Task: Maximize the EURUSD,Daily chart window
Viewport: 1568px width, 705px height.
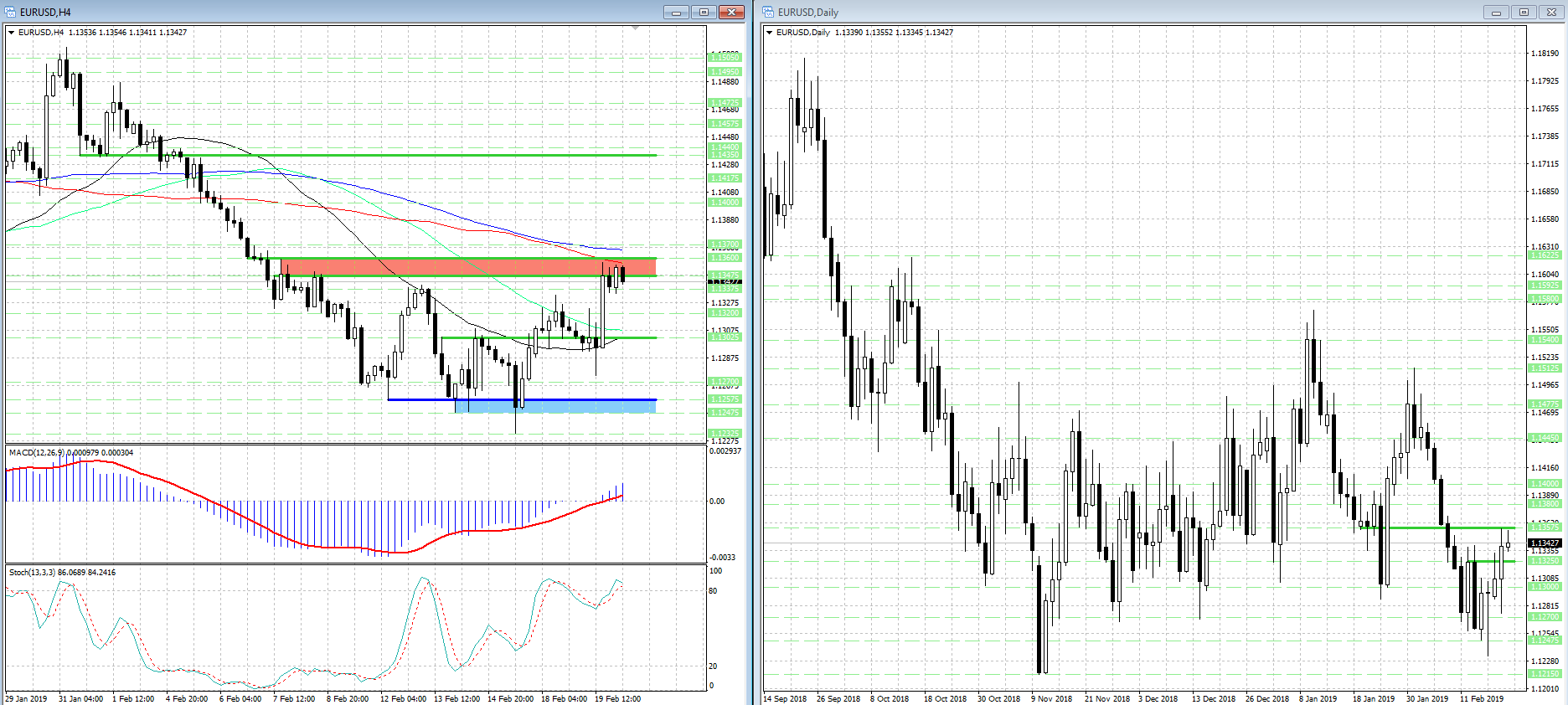Action: click(x=1524, y=12)
